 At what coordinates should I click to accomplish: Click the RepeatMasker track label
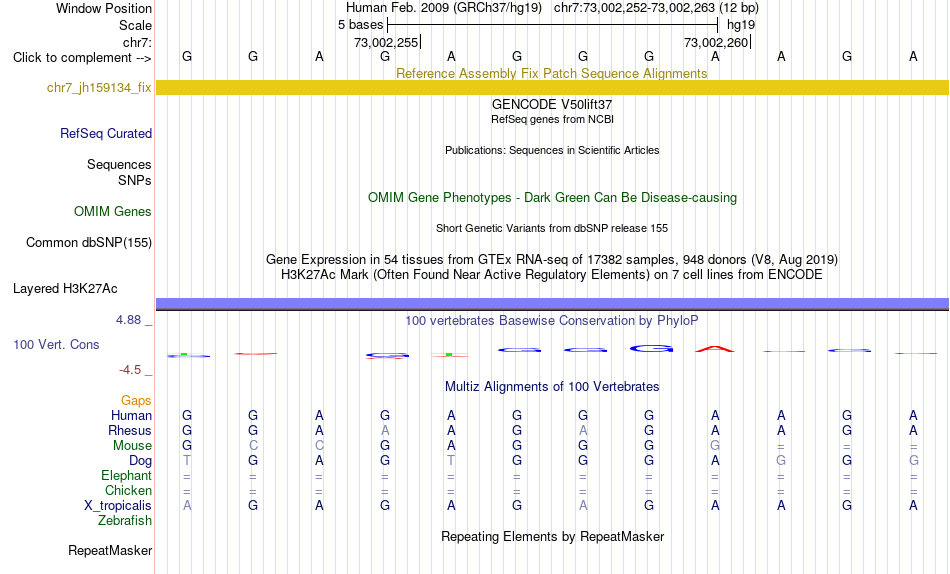(x=110, y=550)
